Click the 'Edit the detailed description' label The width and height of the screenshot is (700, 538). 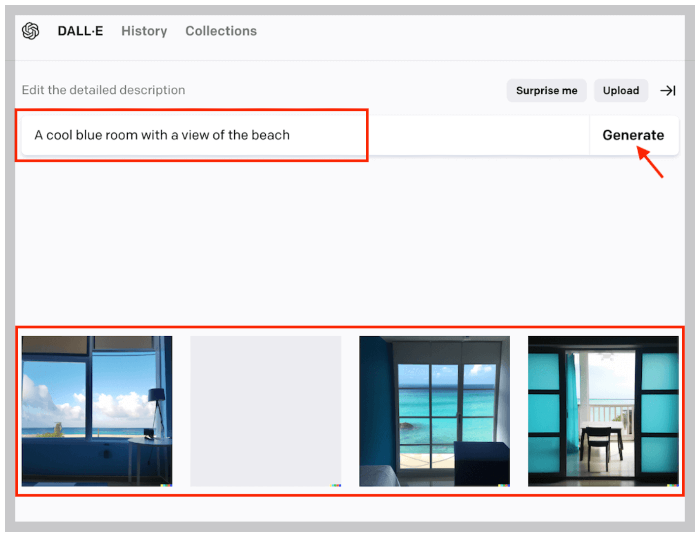click(x=104, y=90)
